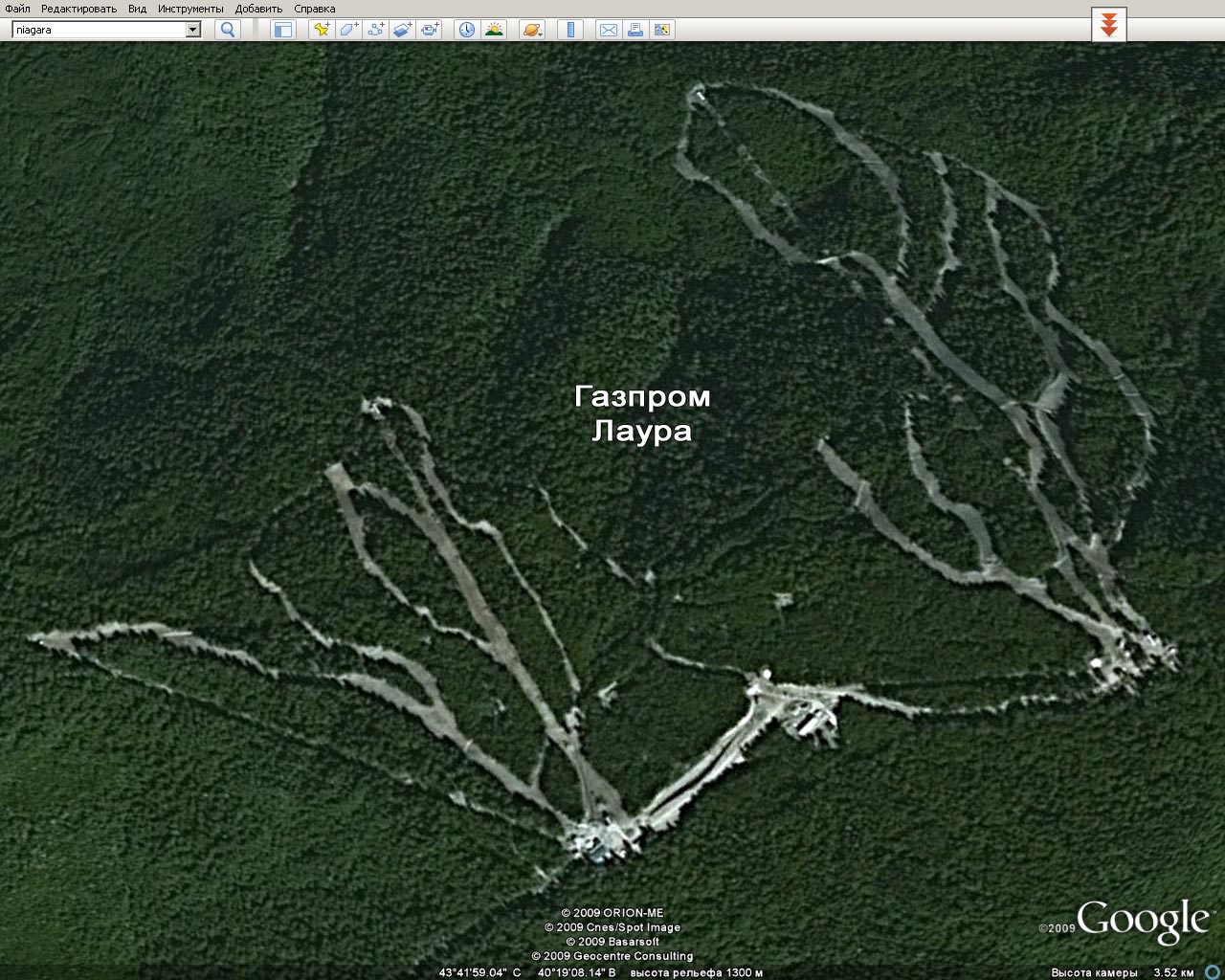Screen dimensions: 1225x980
Task: Click the высота рельефа 1300 м readout
Action: coord(697,972)
